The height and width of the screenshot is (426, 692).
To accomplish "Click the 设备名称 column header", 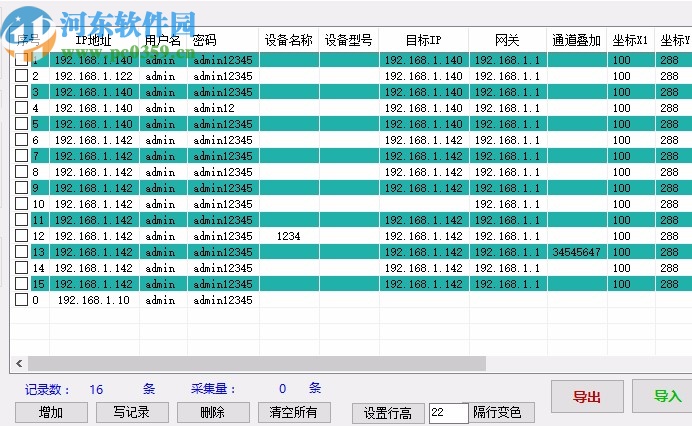I will pos(289,40).
